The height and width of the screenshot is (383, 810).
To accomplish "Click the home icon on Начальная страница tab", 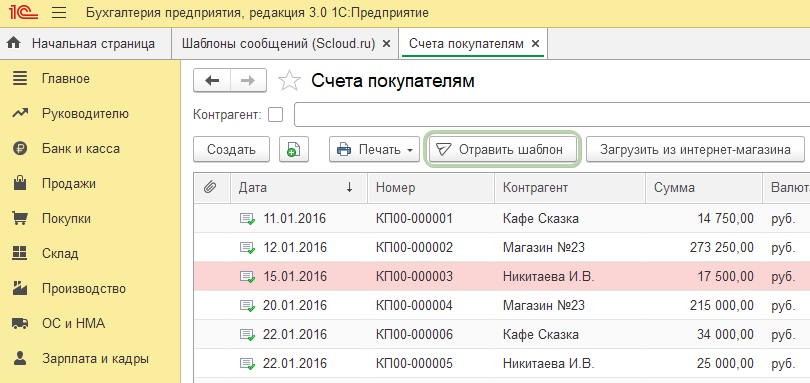I will pos(14,43).
